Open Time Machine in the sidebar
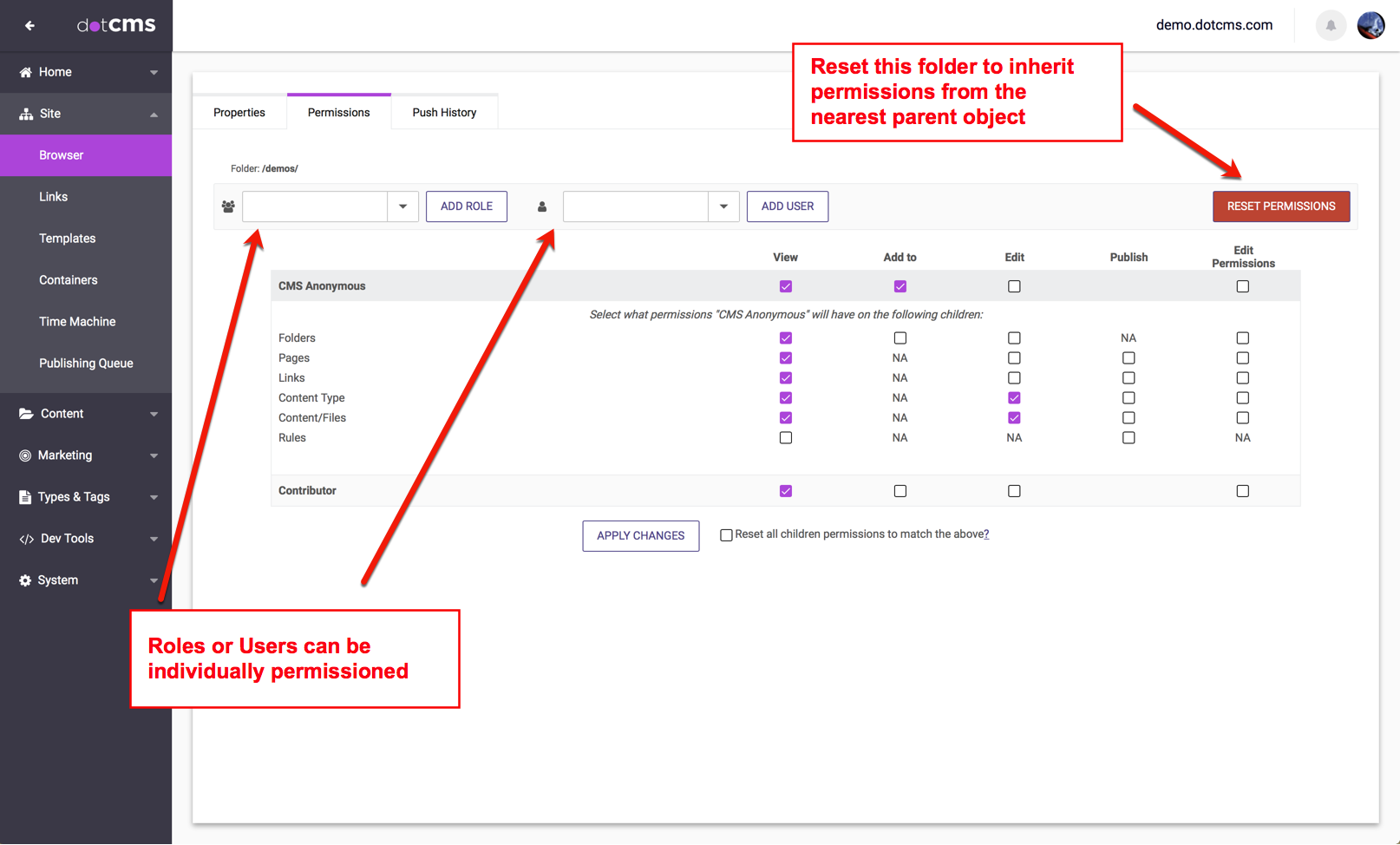Screen dimensions: 1400x845 [x=77, y=322]
